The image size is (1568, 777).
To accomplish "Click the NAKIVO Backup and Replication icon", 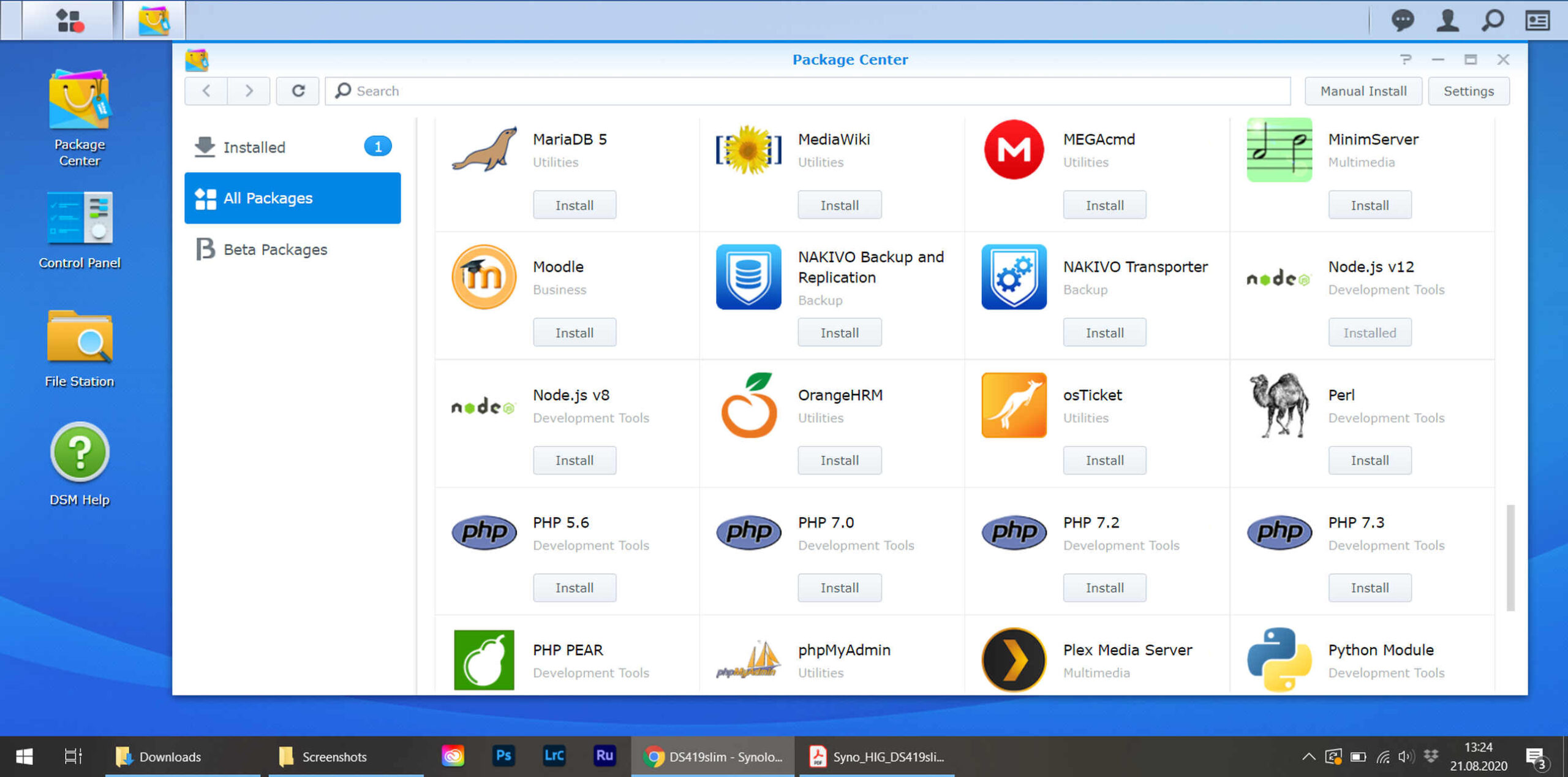I will pyautogui.click(x=748, y=277).
